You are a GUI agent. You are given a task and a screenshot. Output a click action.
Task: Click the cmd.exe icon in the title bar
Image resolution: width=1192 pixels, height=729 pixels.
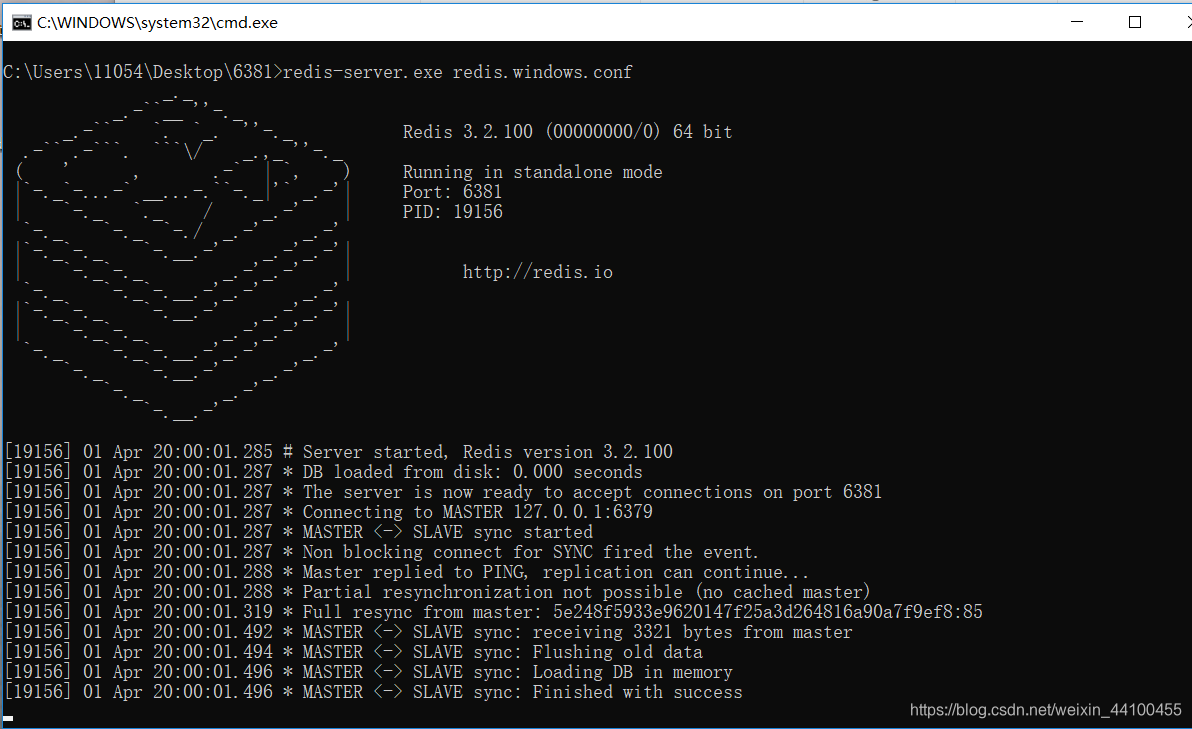pos(21,23)
